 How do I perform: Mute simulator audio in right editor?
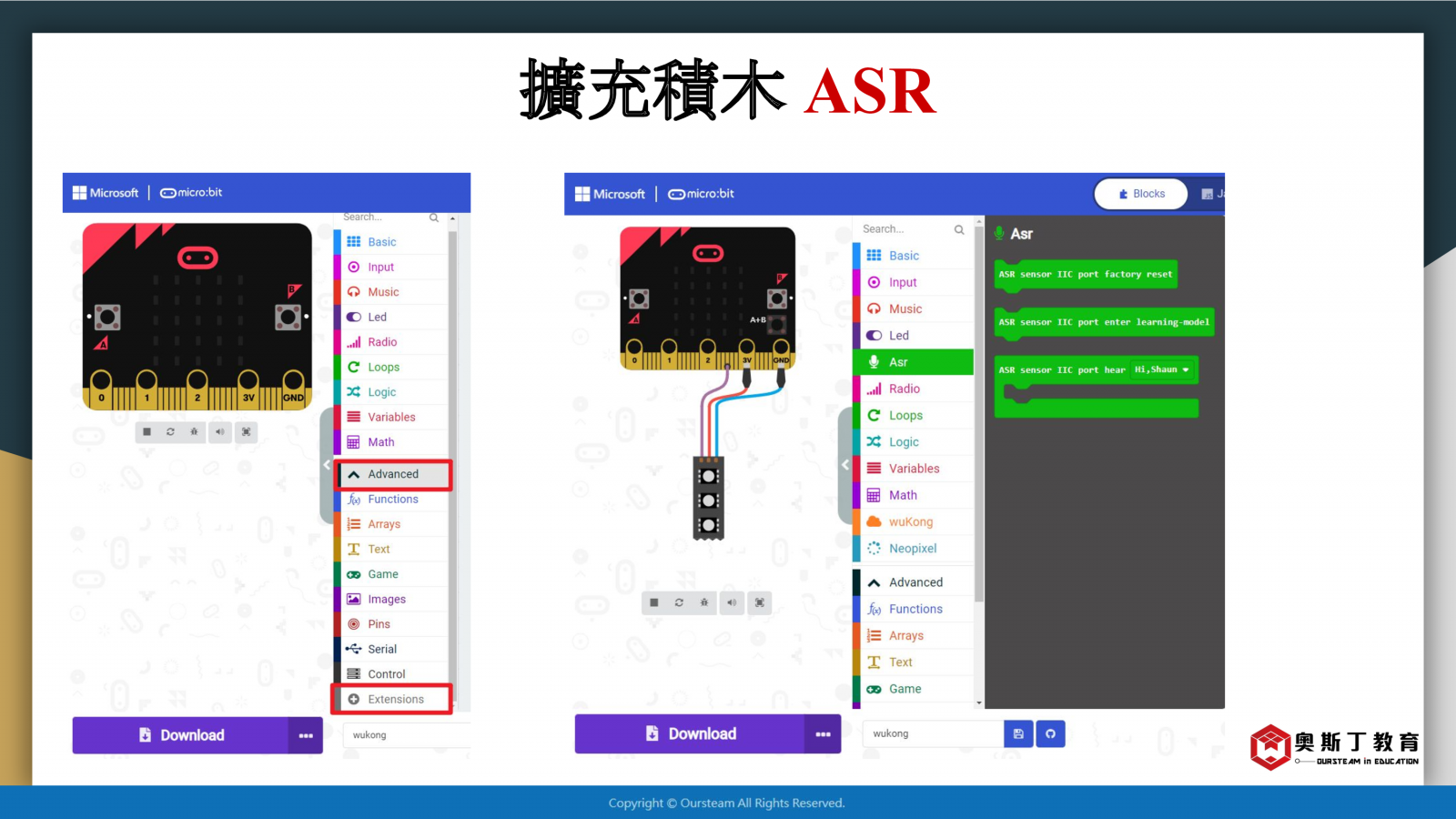pos(732,602)
